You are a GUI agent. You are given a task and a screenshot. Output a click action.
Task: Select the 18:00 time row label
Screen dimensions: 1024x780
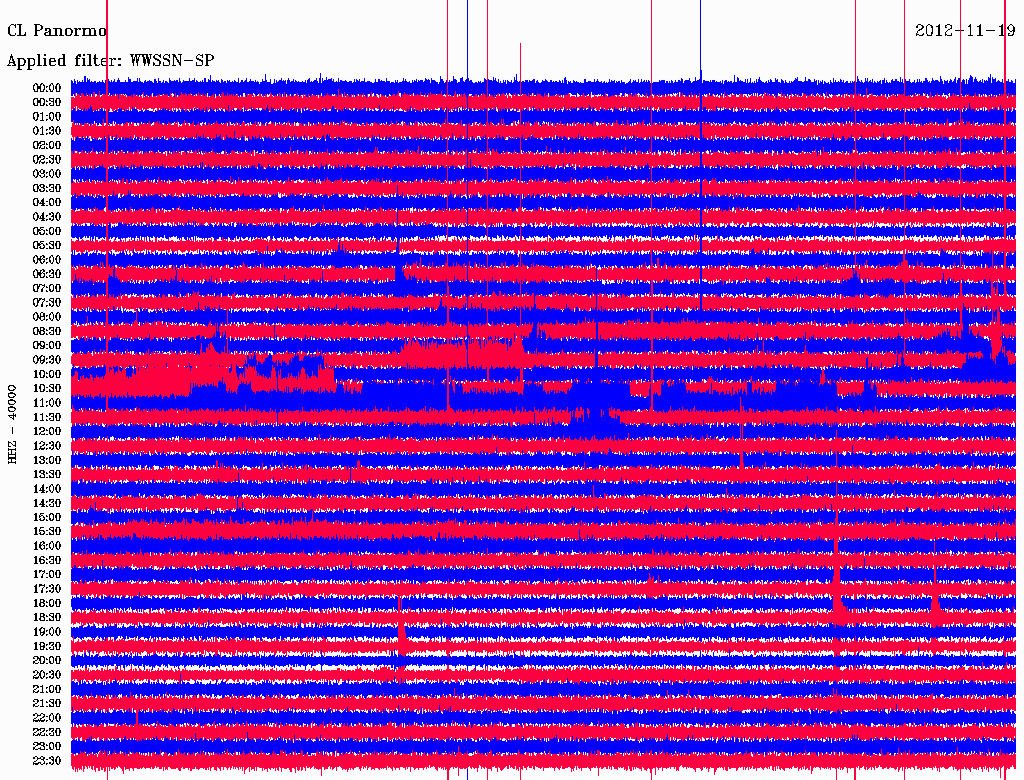pos(47,603)
